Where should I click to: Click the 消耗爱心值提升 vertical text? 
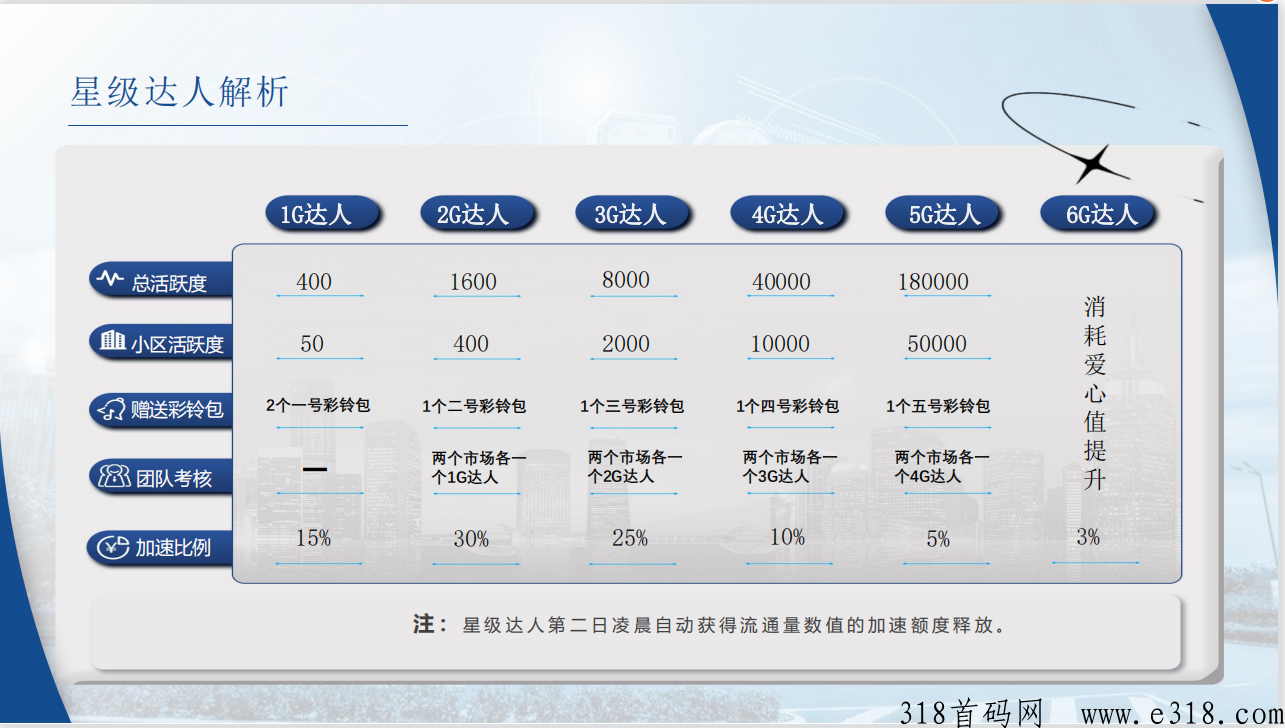click(x=1095, y=392)
